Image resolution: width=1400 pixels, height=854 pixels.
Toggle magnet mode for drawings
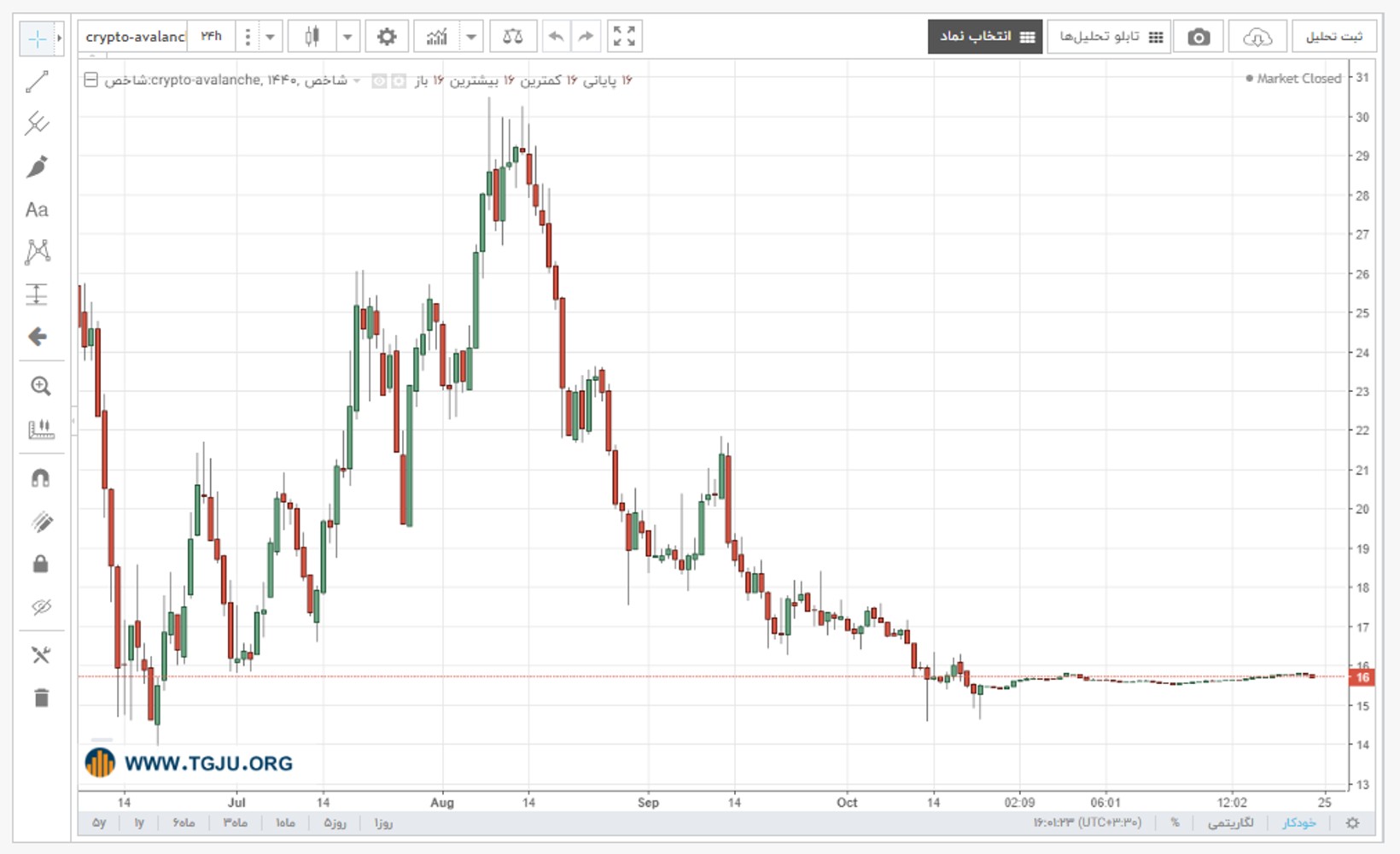[40, 478]
